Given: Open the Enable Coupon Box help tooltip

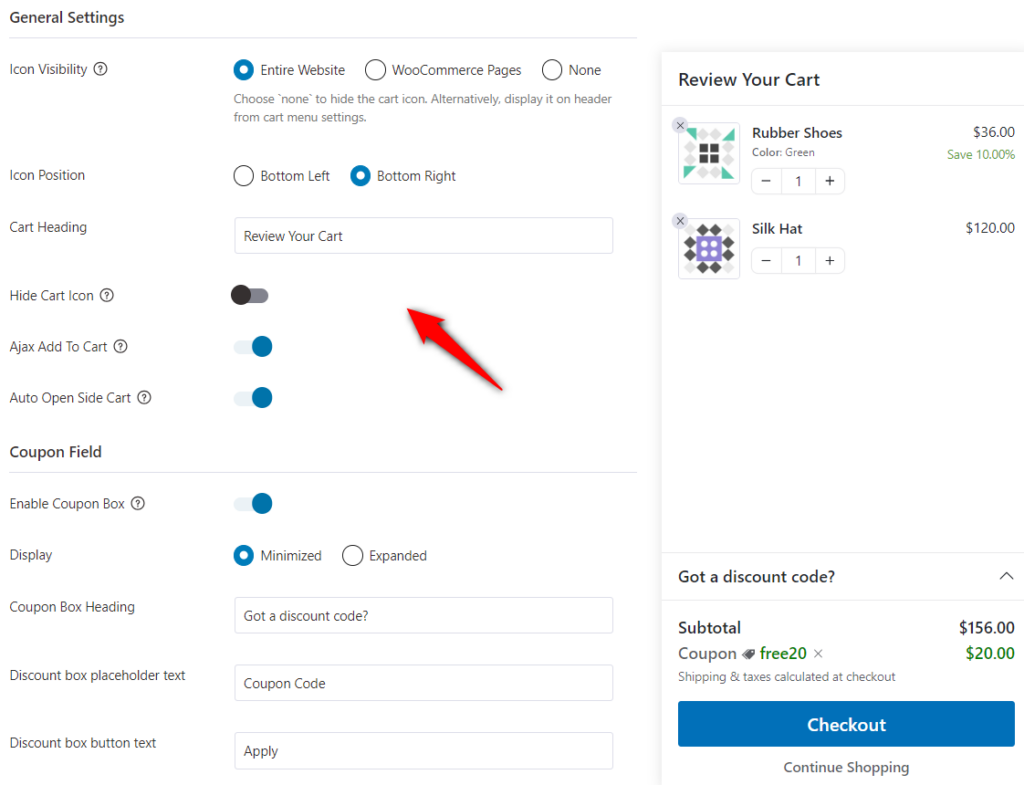Looking at the screenshot, I should click(x=138, y=503).
